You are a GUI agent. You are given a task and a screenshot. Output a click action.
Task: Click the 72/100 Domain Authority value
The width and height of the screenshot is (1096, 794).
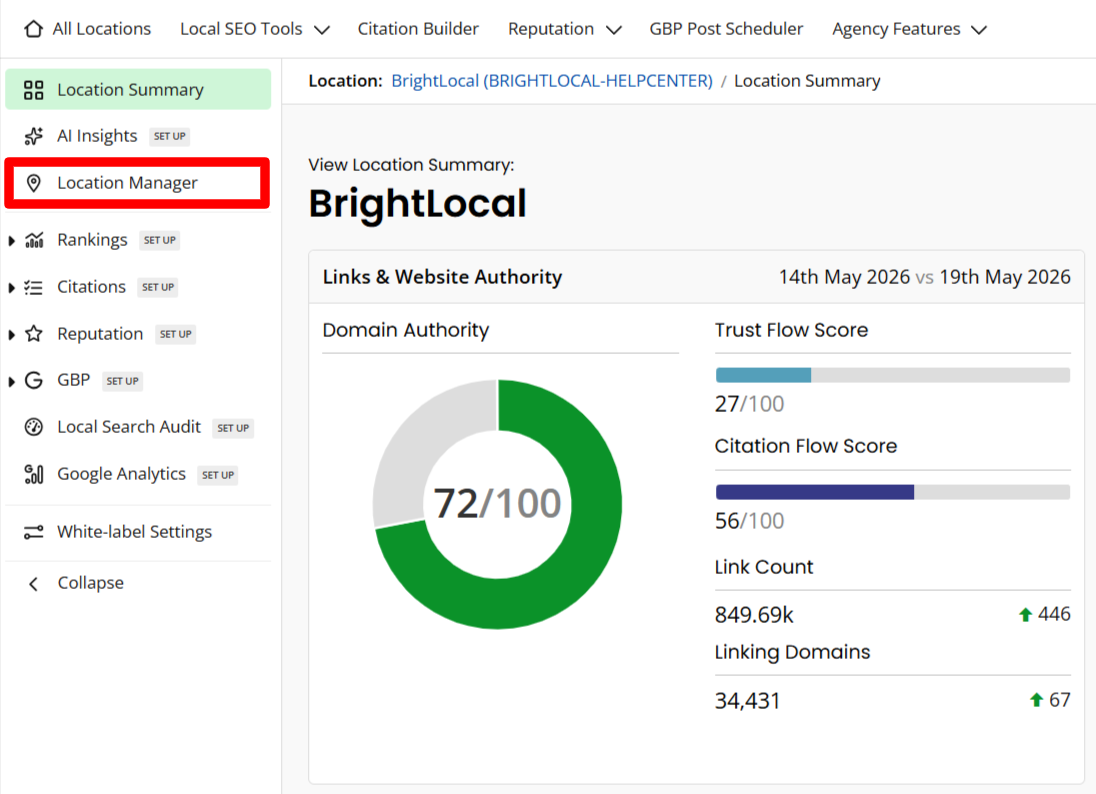[x=497, y=503]
